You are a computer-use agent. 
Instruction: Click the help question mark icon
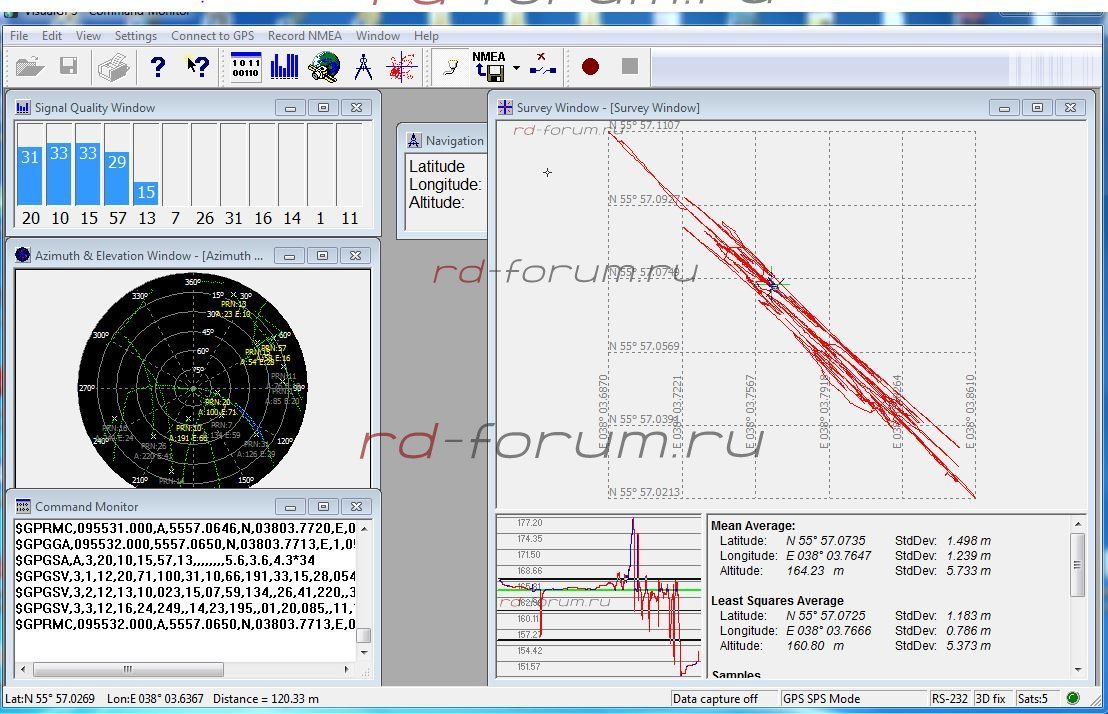pyautogui.click(x=158, y=67)
